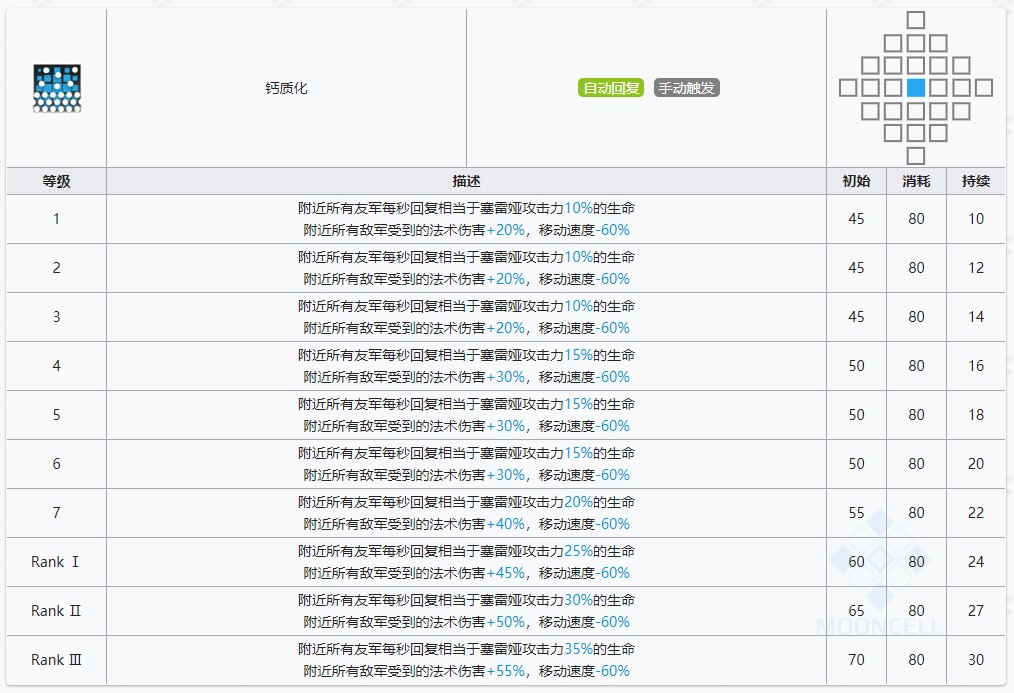
Task: Click initial SP 50 in level 4 row
Action: pos(856,367)
